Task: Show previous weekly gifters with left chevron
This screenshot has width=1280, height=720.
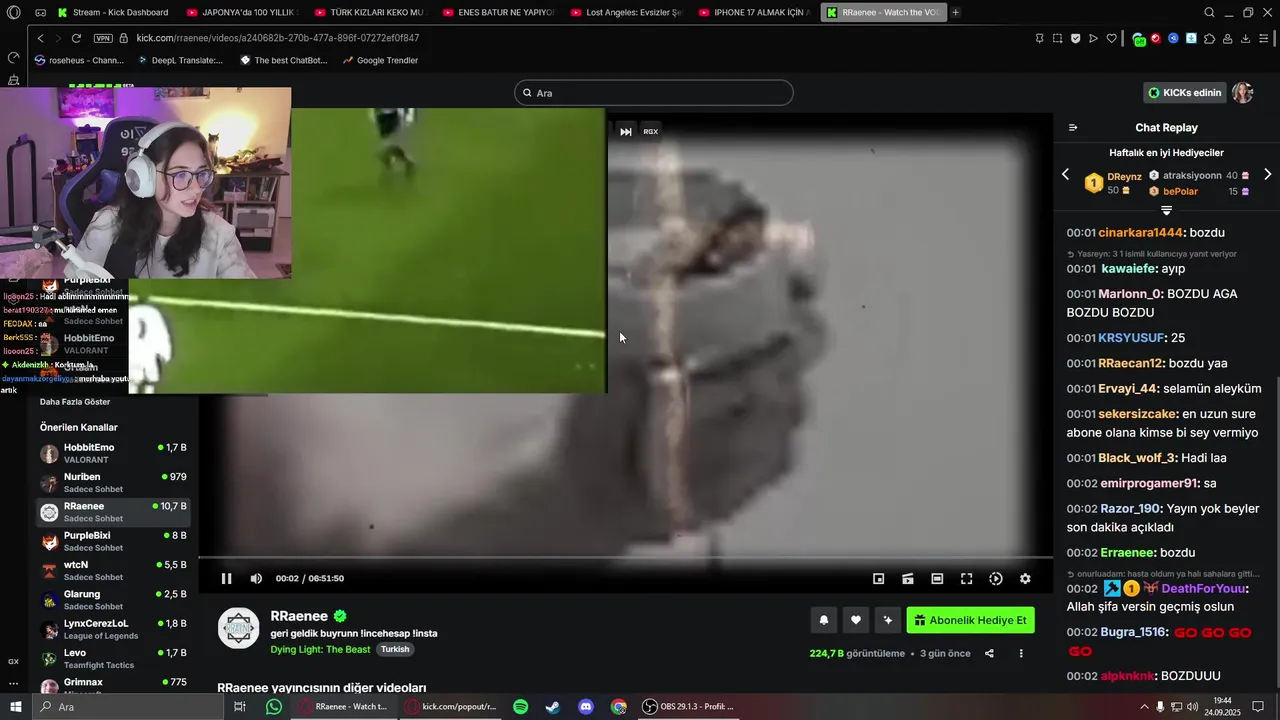Action: [1065, 174]
